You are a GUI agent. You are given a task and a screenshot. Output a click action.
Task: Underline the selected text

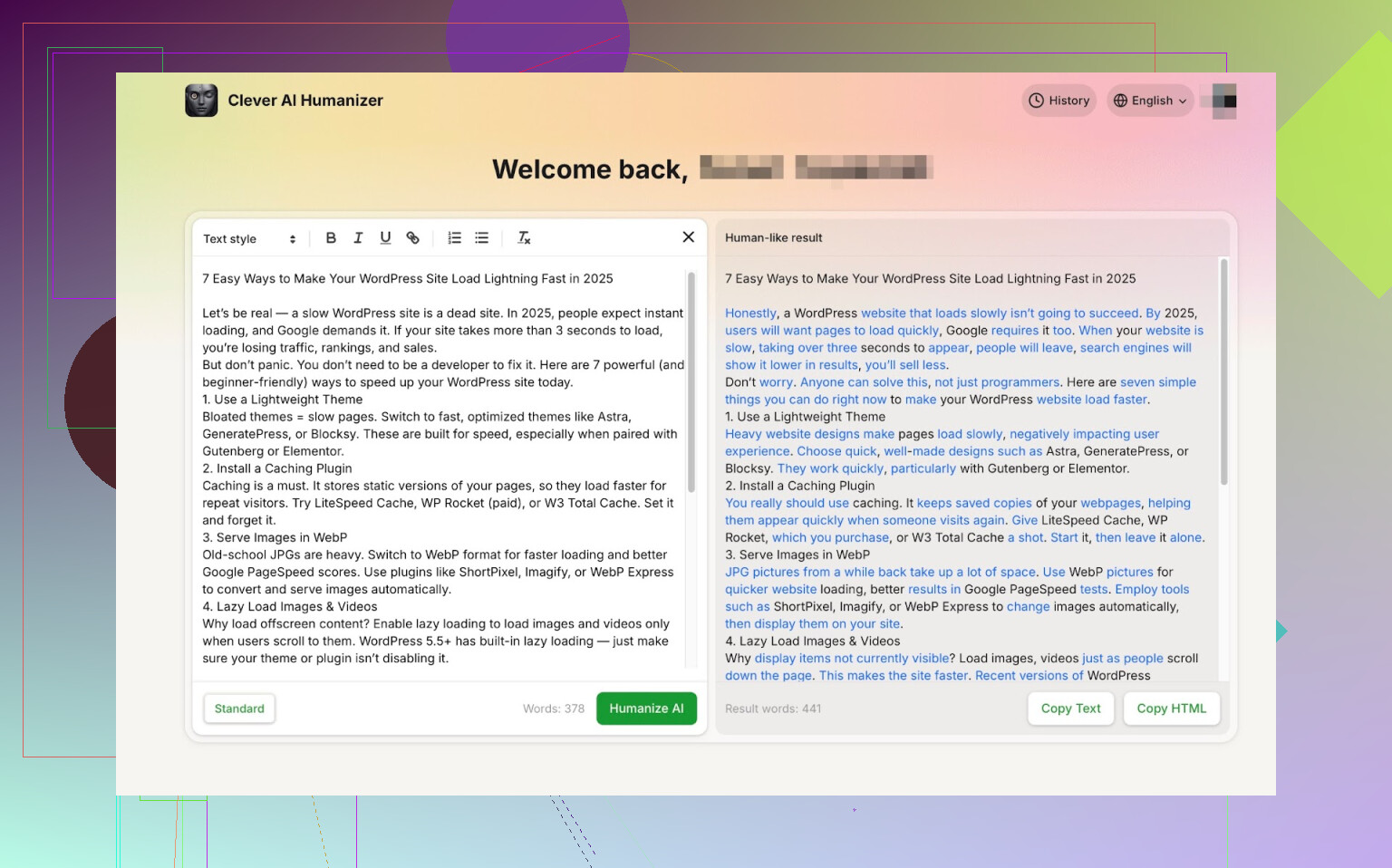385,237
